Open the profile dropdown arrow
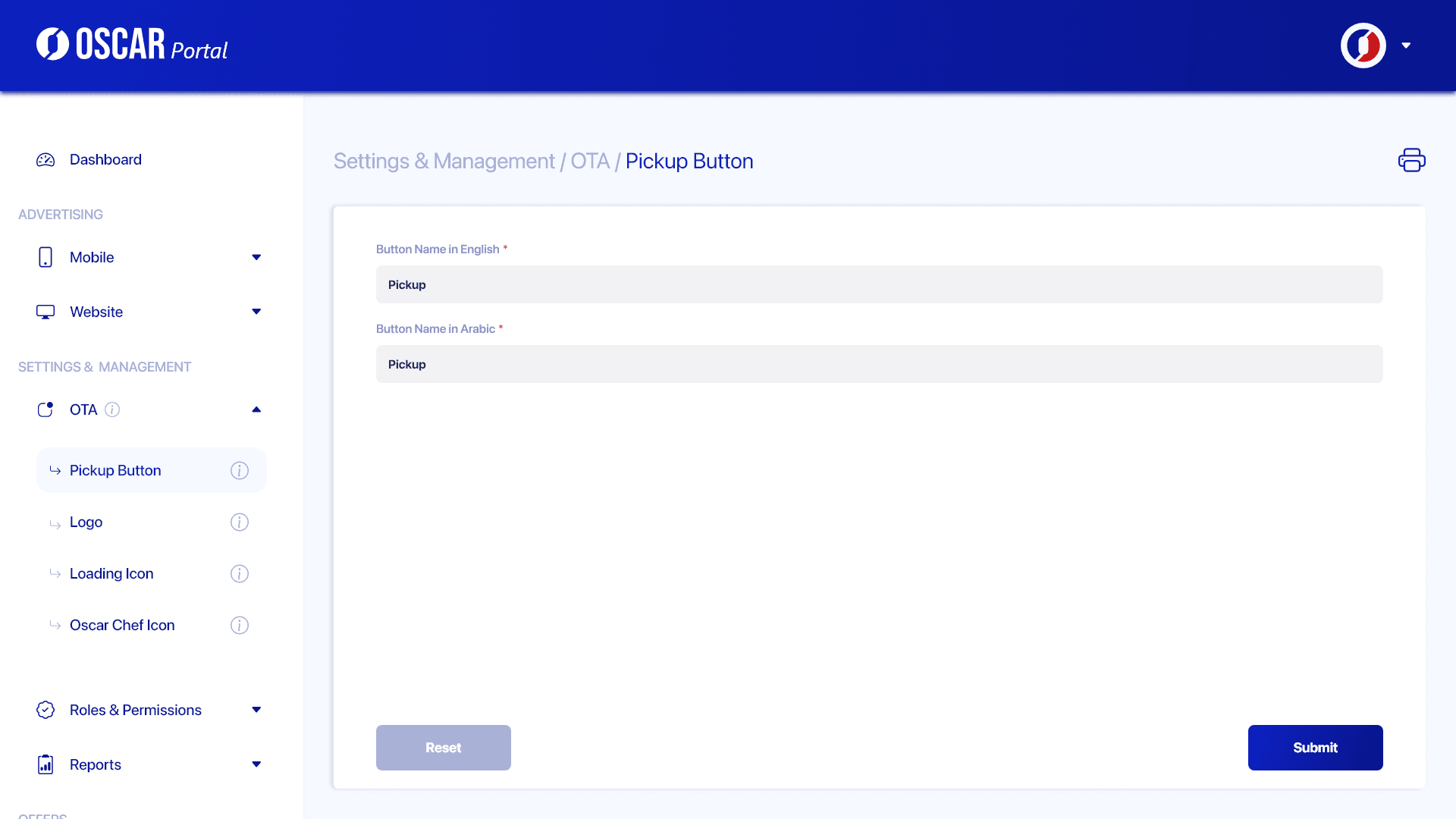 [x=1406, y=45]
